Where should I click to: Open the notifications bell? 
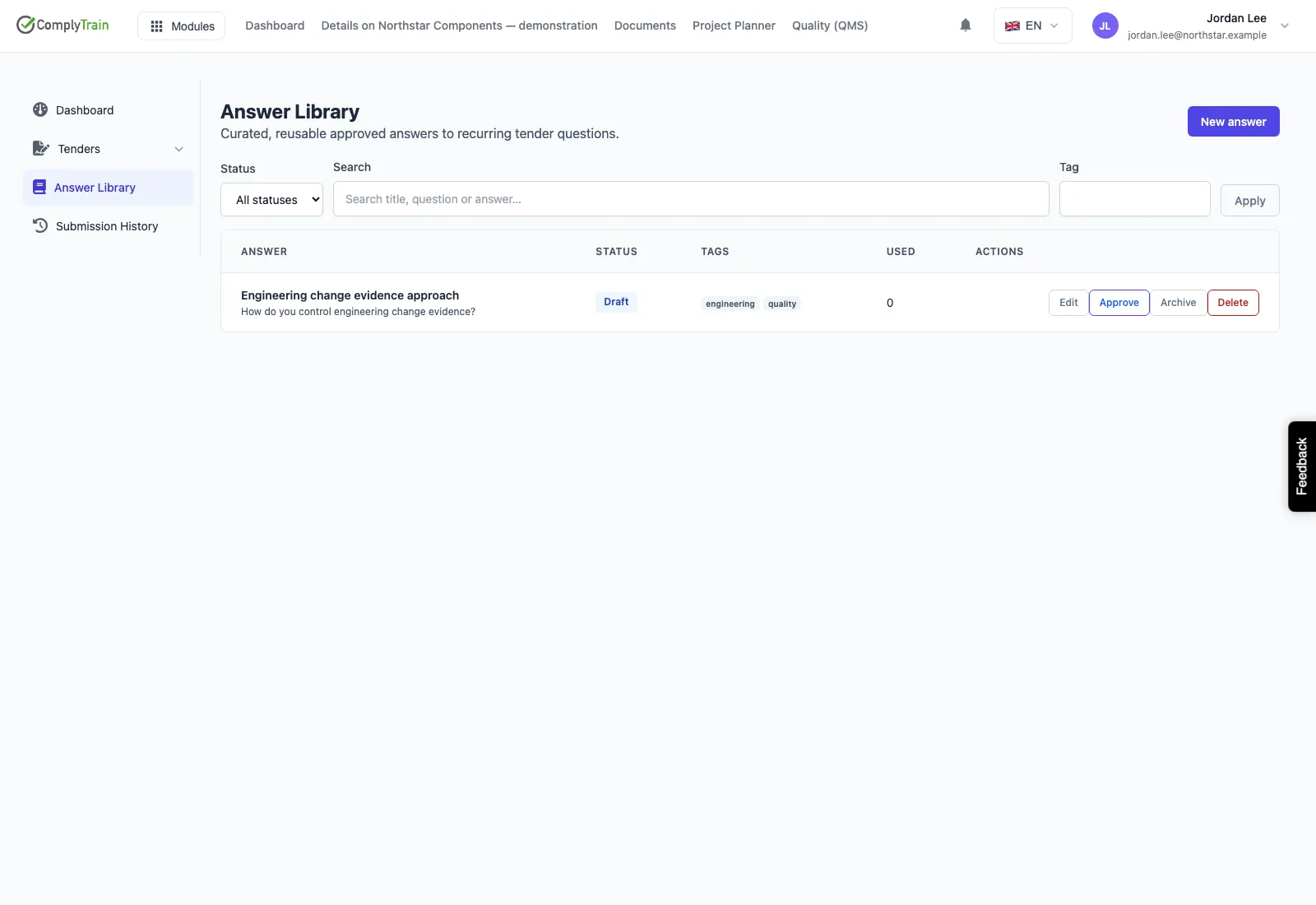click(966, 26)
